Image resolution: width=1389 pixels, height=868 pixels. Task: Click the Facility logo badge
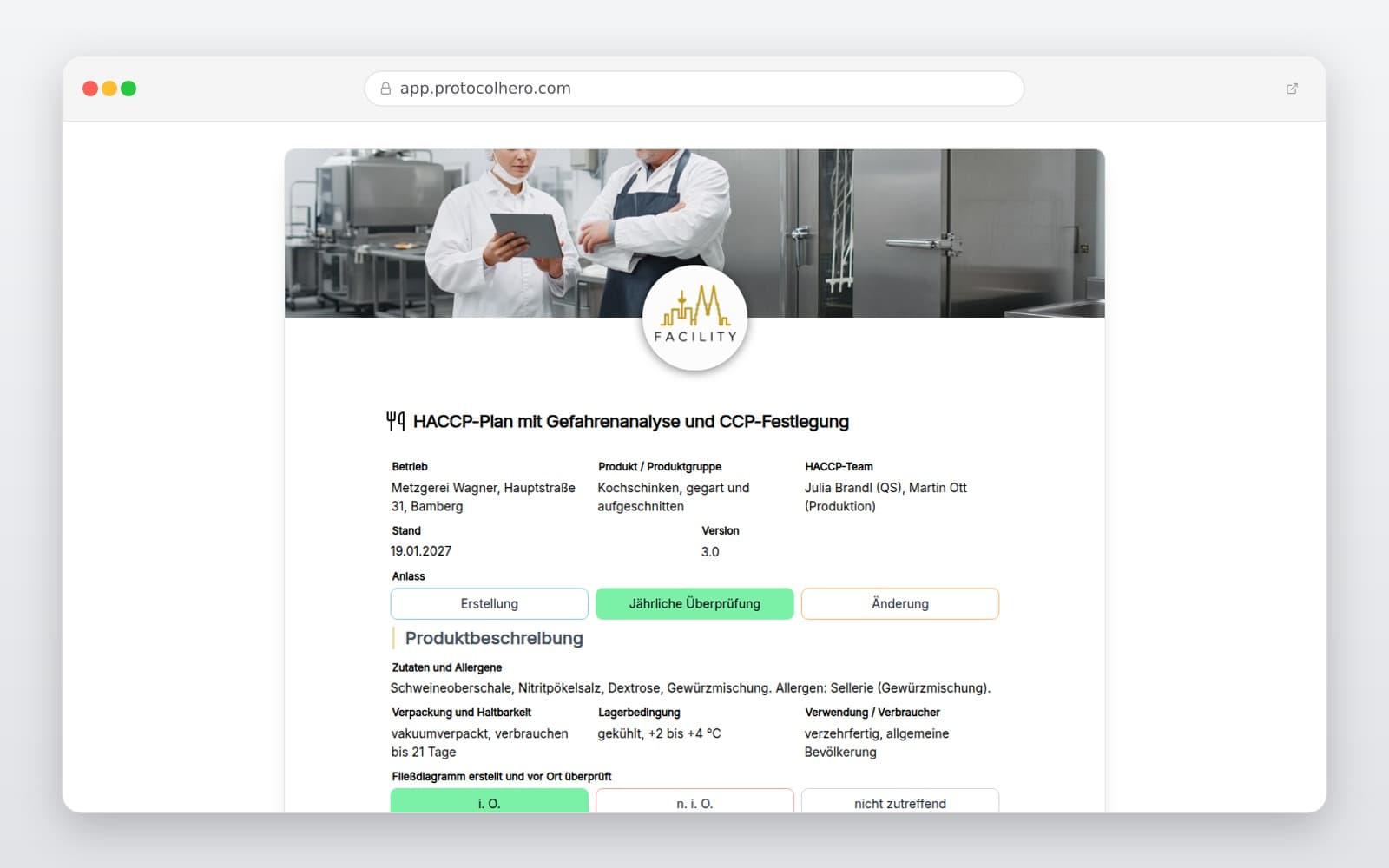694,319
